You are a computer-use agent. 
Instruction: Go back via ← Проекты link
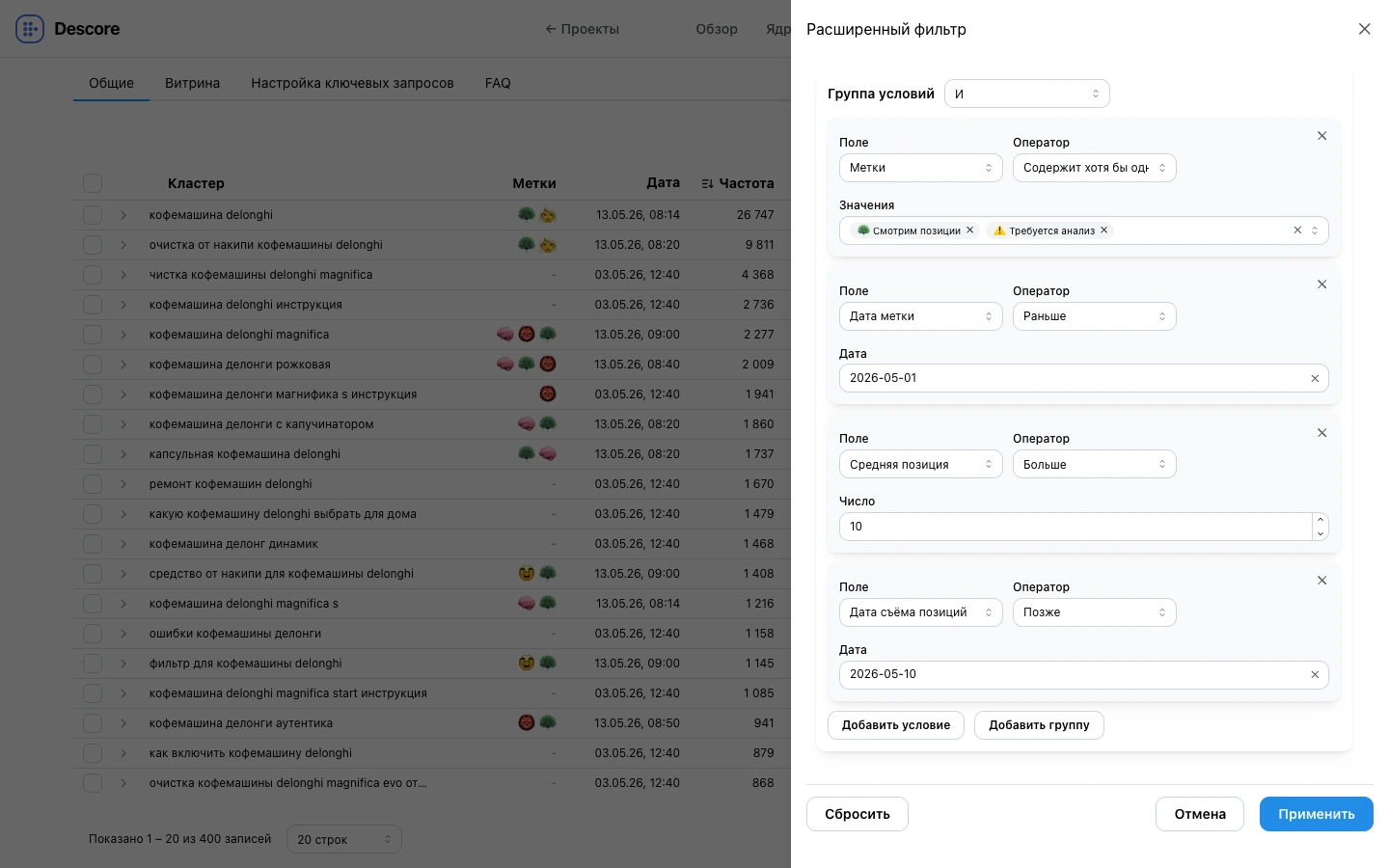(x=583, y=29)
